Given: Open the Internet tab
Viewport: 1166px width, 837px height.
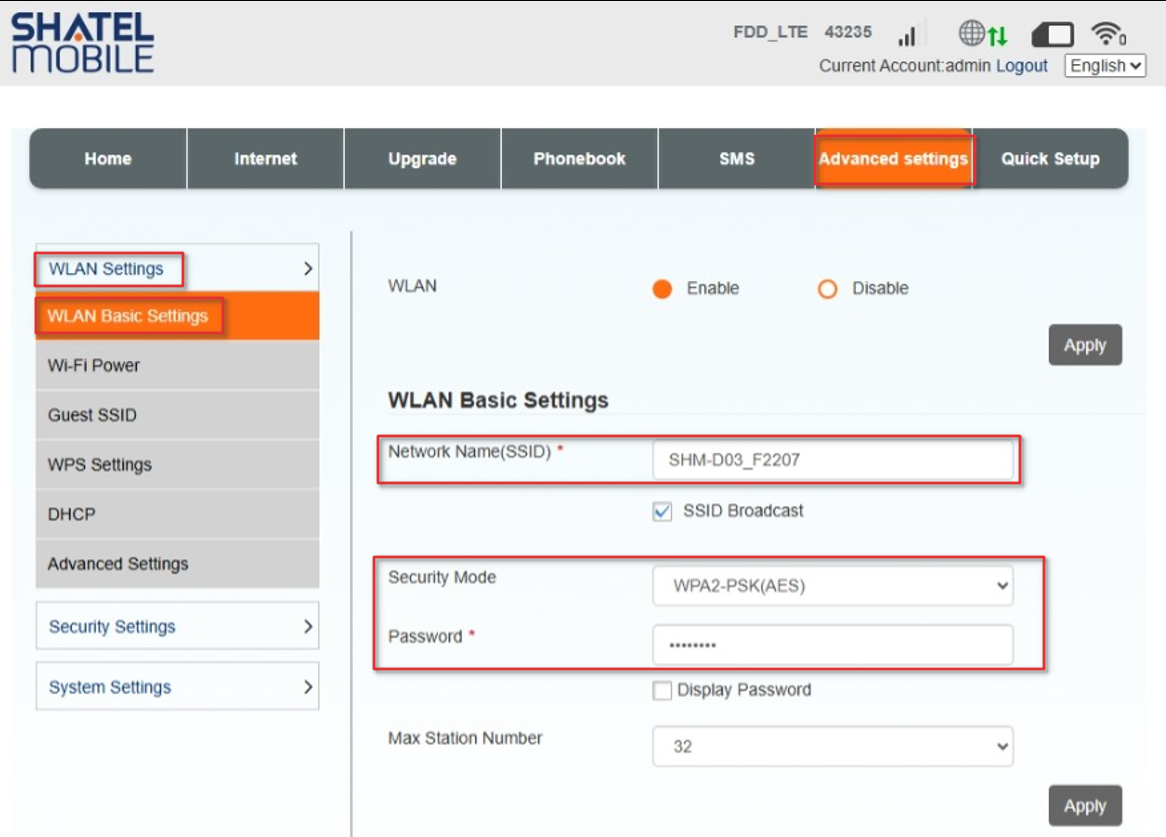Looking at the screenshot, I should (265, 158).
